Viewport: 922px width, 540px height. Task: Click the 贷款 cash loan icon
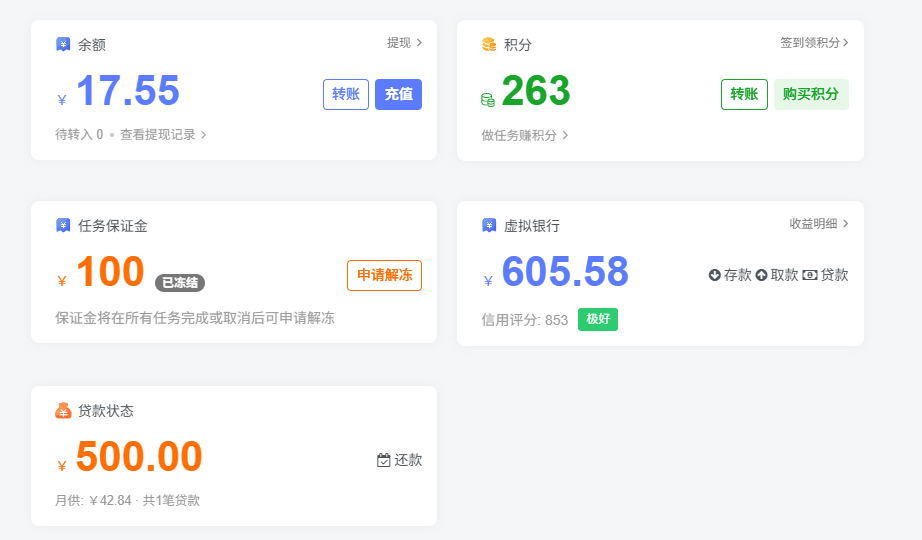[x=809, y=275]
